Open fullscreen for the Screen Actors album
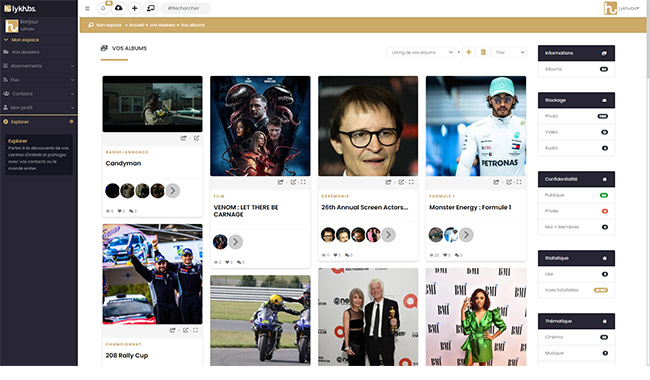Viewport: 650px width, 380px height. tap(411, 182)
